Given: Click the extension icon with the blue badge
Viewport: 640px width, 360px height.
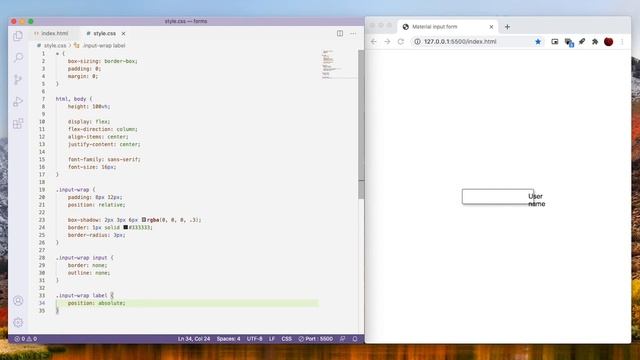Looking at the screenshot, I should coord(569,42).
